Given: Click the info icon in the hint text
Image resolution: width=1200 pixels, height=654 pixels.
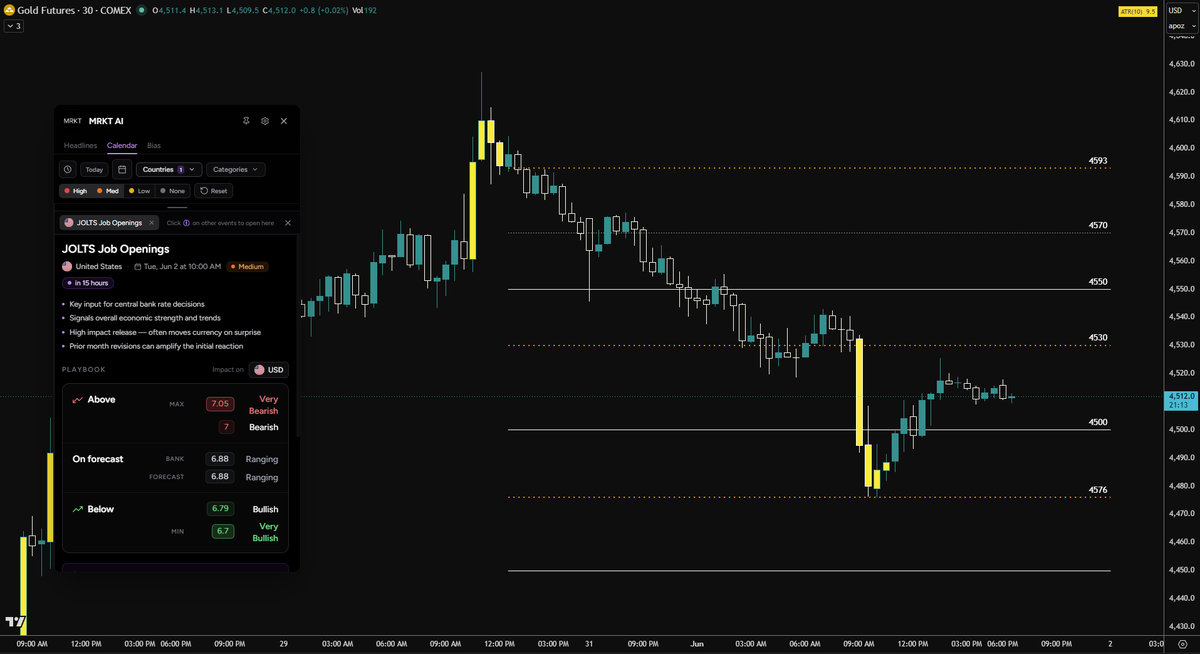Looking at the screenshot, I should point(187,223).
